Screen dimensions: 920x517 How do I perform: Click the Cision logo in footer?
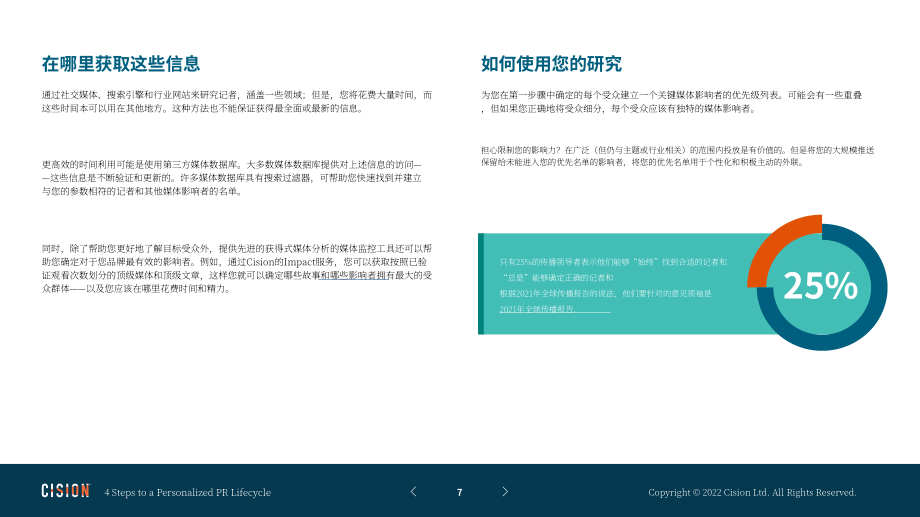click(66, 491)
